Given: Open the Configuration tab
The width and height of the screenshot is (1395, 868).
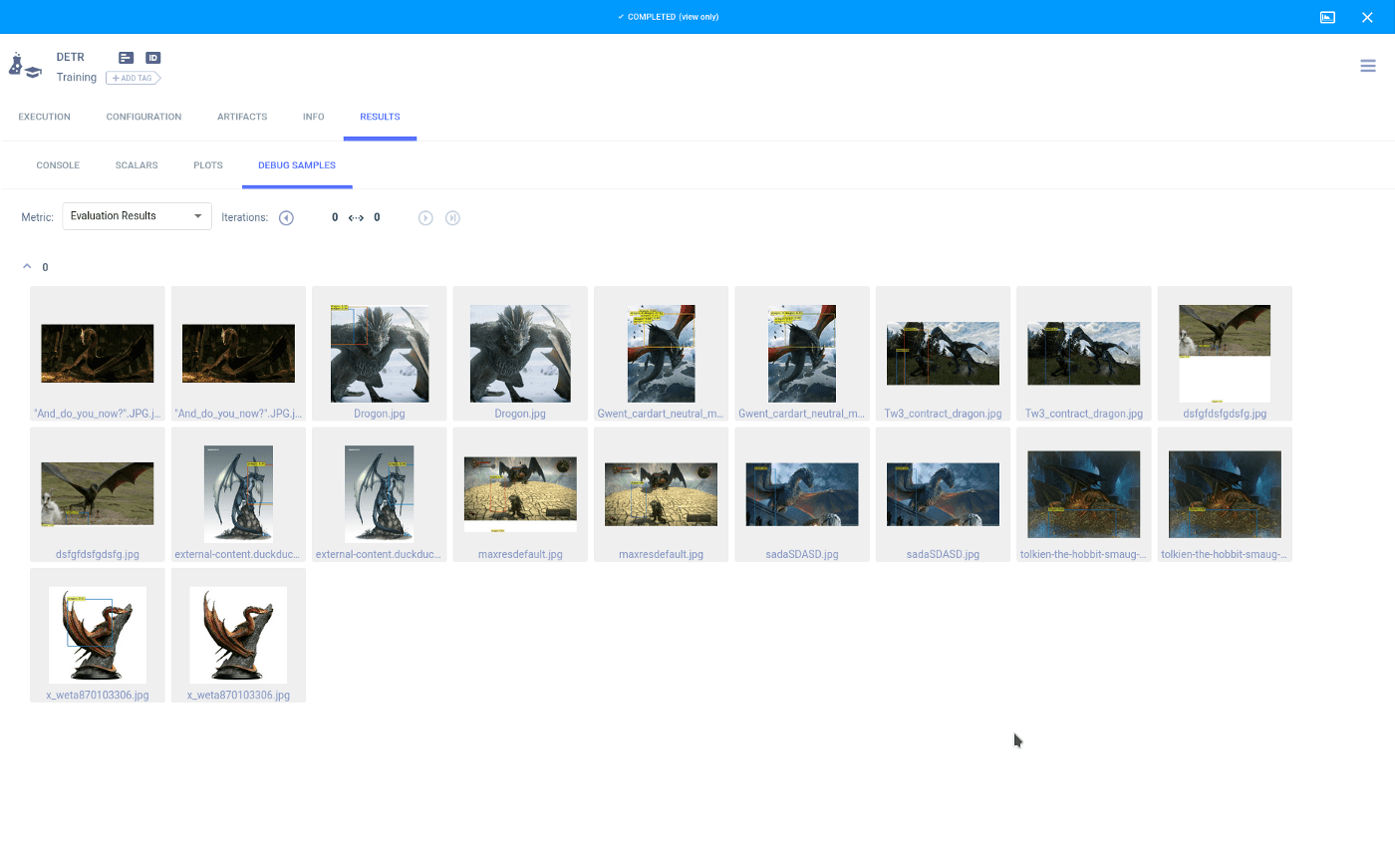Looking at the screenshot, I should [143, 117].
